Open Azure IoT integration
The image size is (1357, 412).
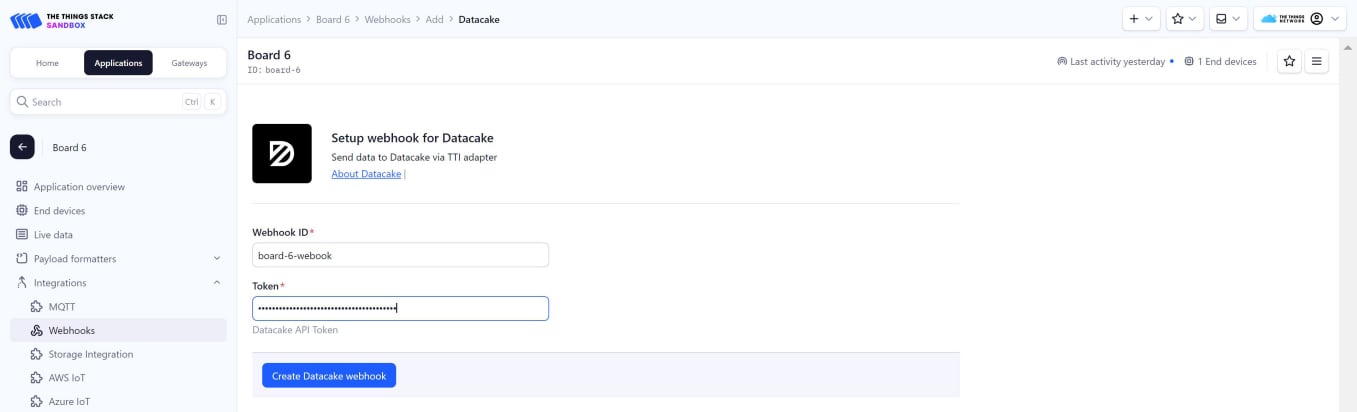click(x=118, y=402)
